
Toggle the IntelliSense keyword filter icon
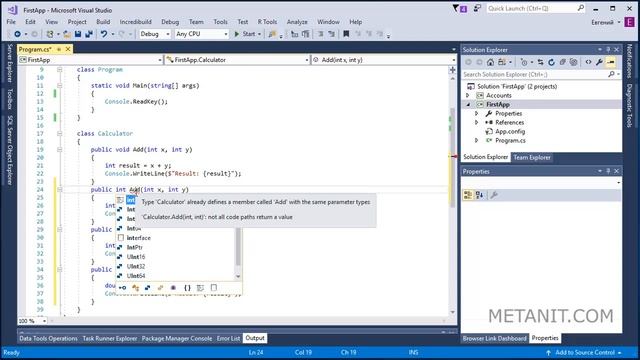200,288
